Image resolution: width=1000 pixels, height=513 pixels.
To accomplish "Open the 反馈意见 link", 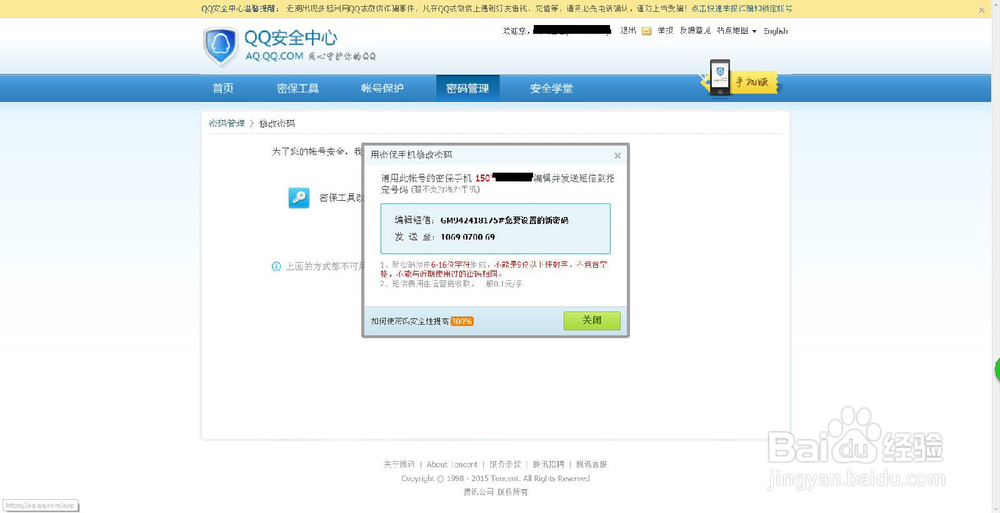I will [x=695, y=31].
